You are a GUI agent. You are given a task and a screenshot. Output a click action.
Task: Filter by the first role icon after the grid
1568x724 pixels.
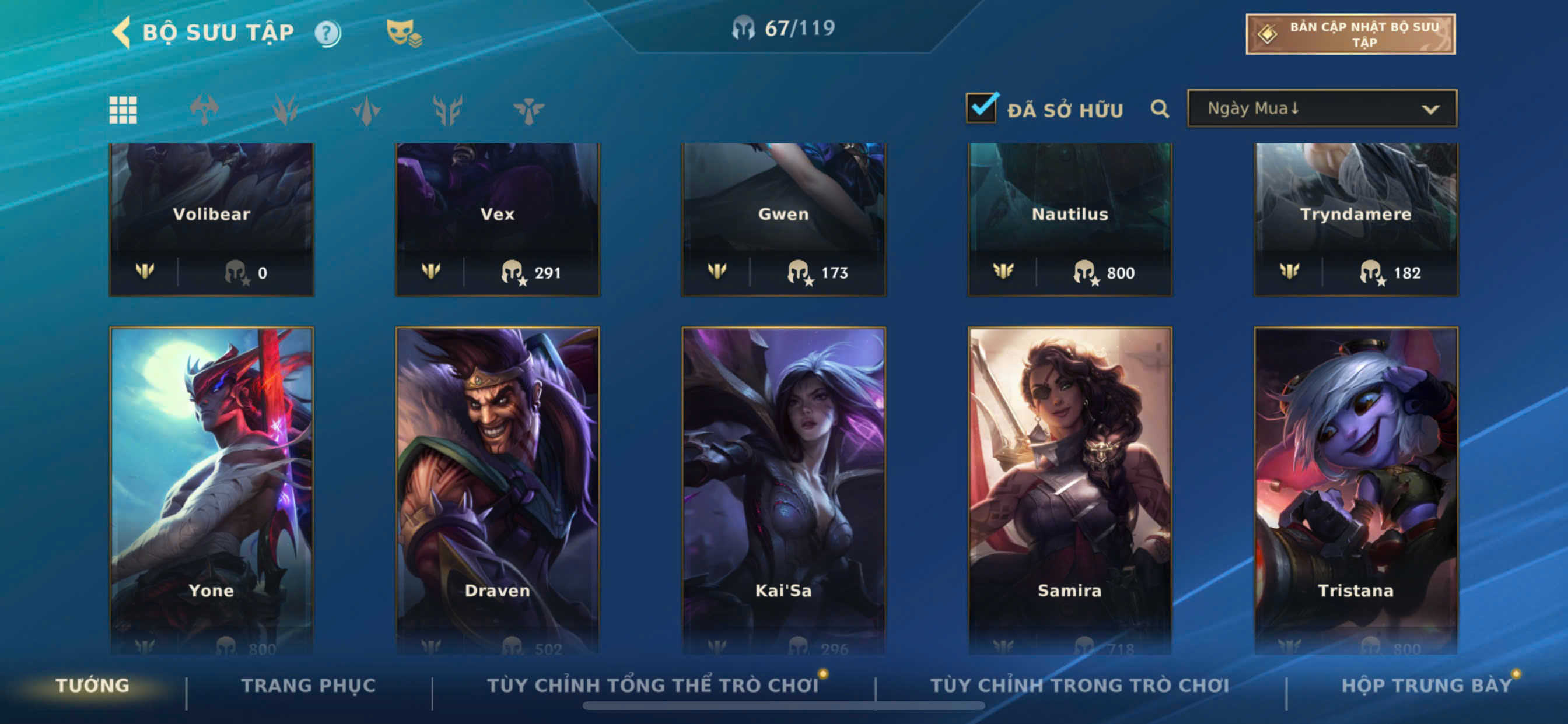click(x=205, y=110)
